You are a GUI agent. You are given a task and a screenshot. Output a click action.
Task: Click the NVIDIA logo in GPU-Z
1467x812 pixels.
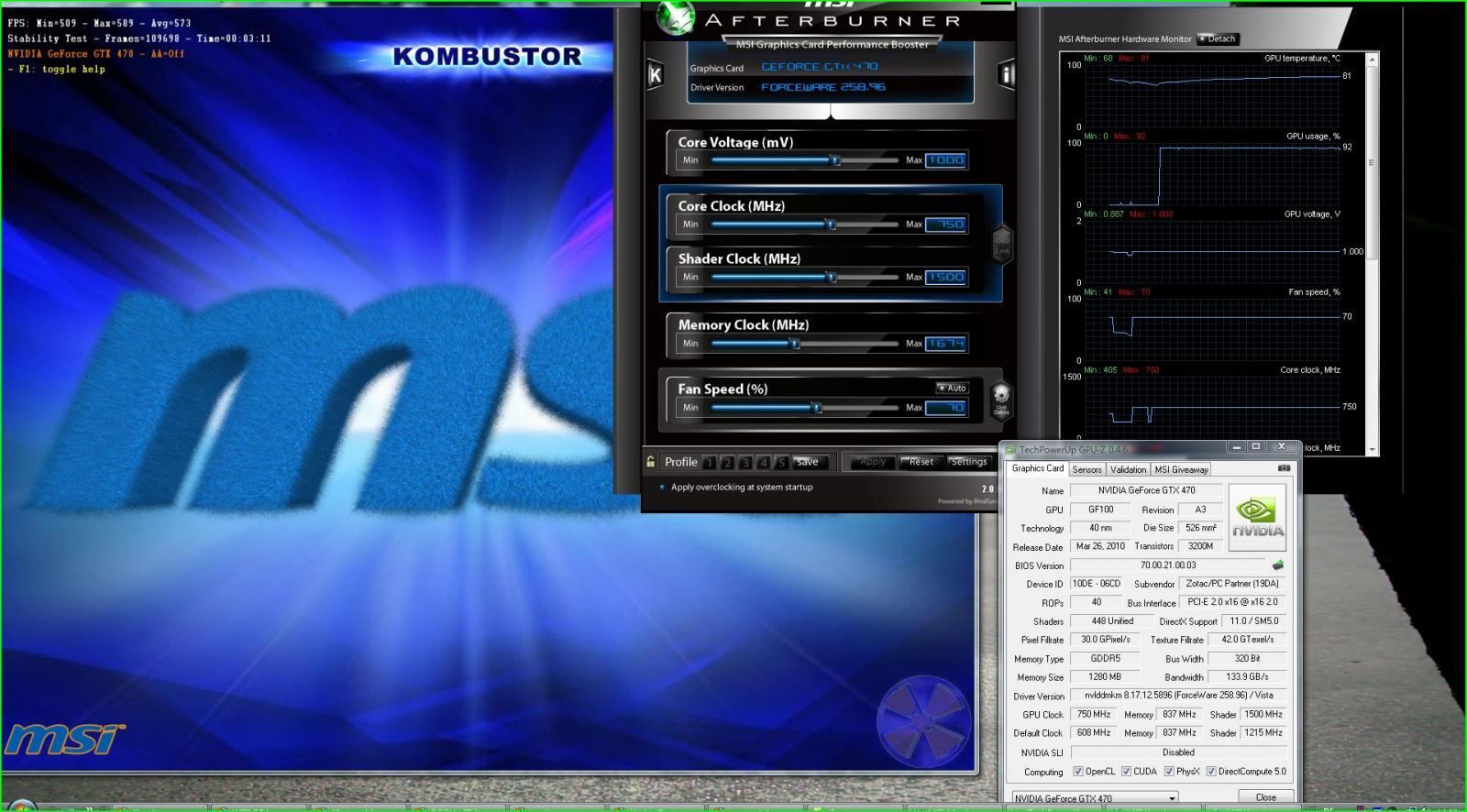click(1257, 518)
